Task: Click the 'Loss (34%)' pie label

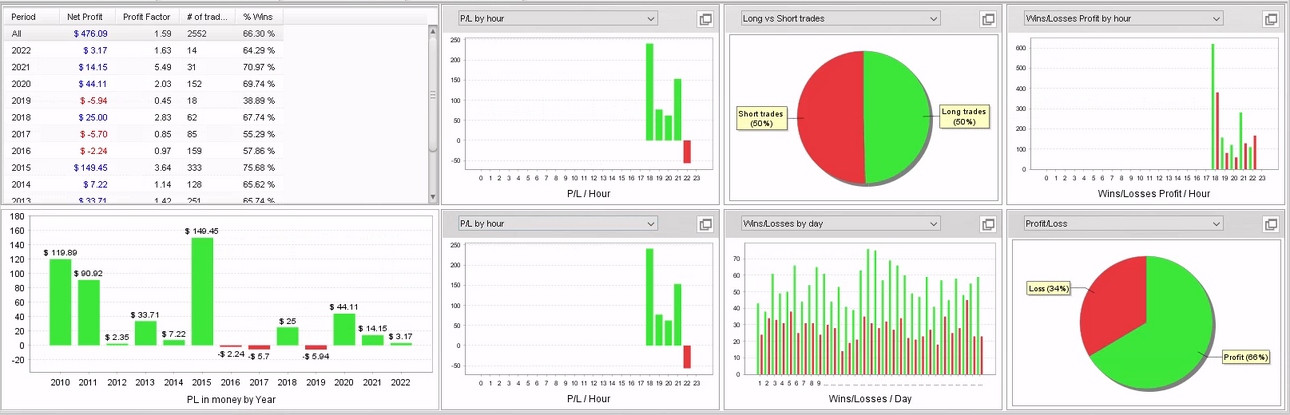Action: (1050, 288)
